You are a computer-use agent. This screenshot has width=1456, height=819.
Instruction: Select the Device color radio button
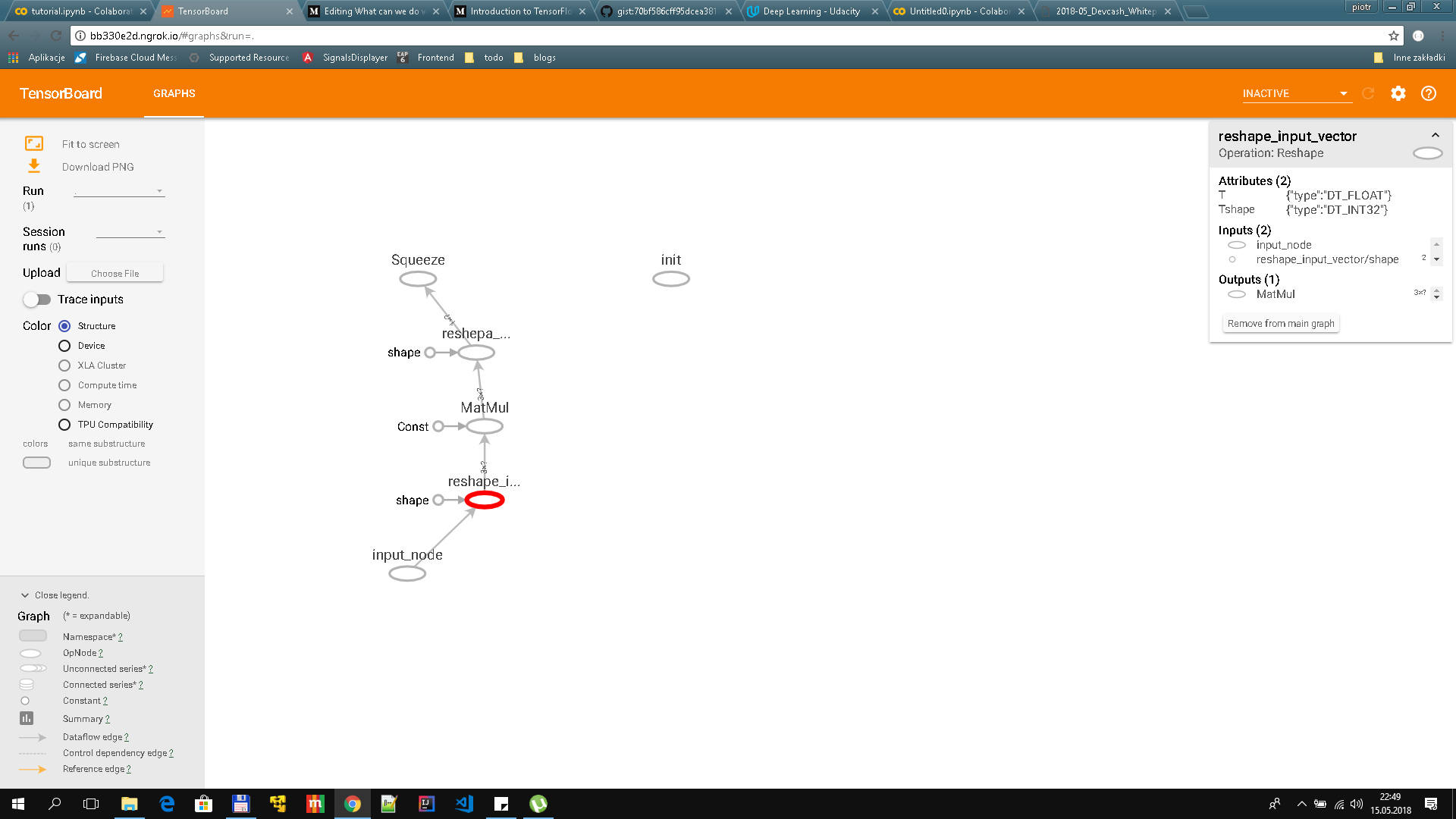click(x=64, y=345)
